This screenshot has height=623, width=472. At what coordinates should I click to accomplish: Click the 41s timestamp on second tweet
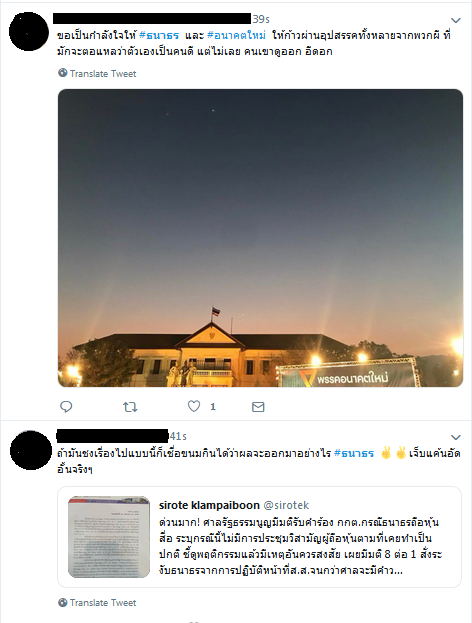pyautogui.click(x=178, y=436)
